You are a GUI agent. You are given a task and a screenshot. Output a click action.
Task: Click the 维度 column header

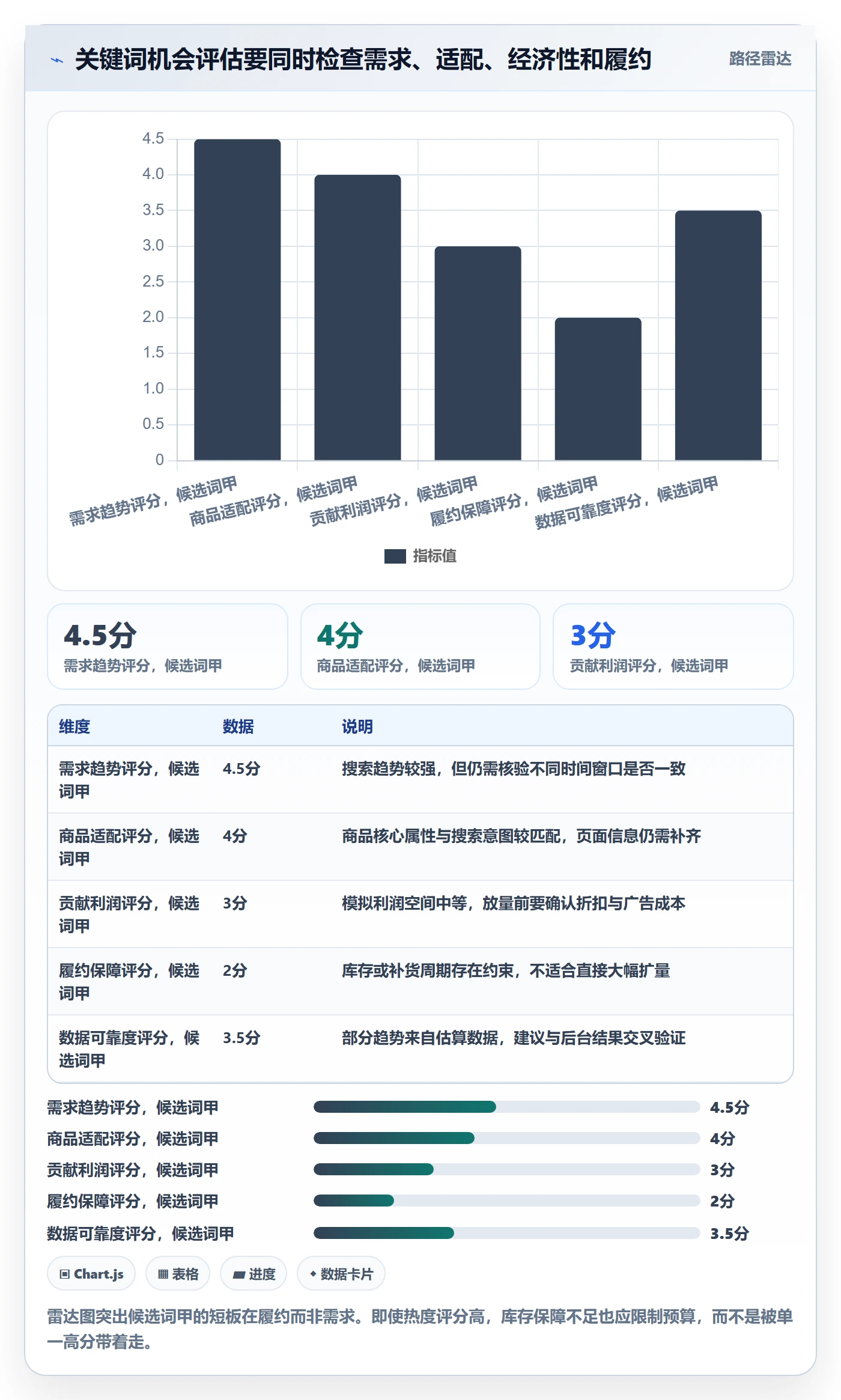pyautogui.click(x=74, y=726)
